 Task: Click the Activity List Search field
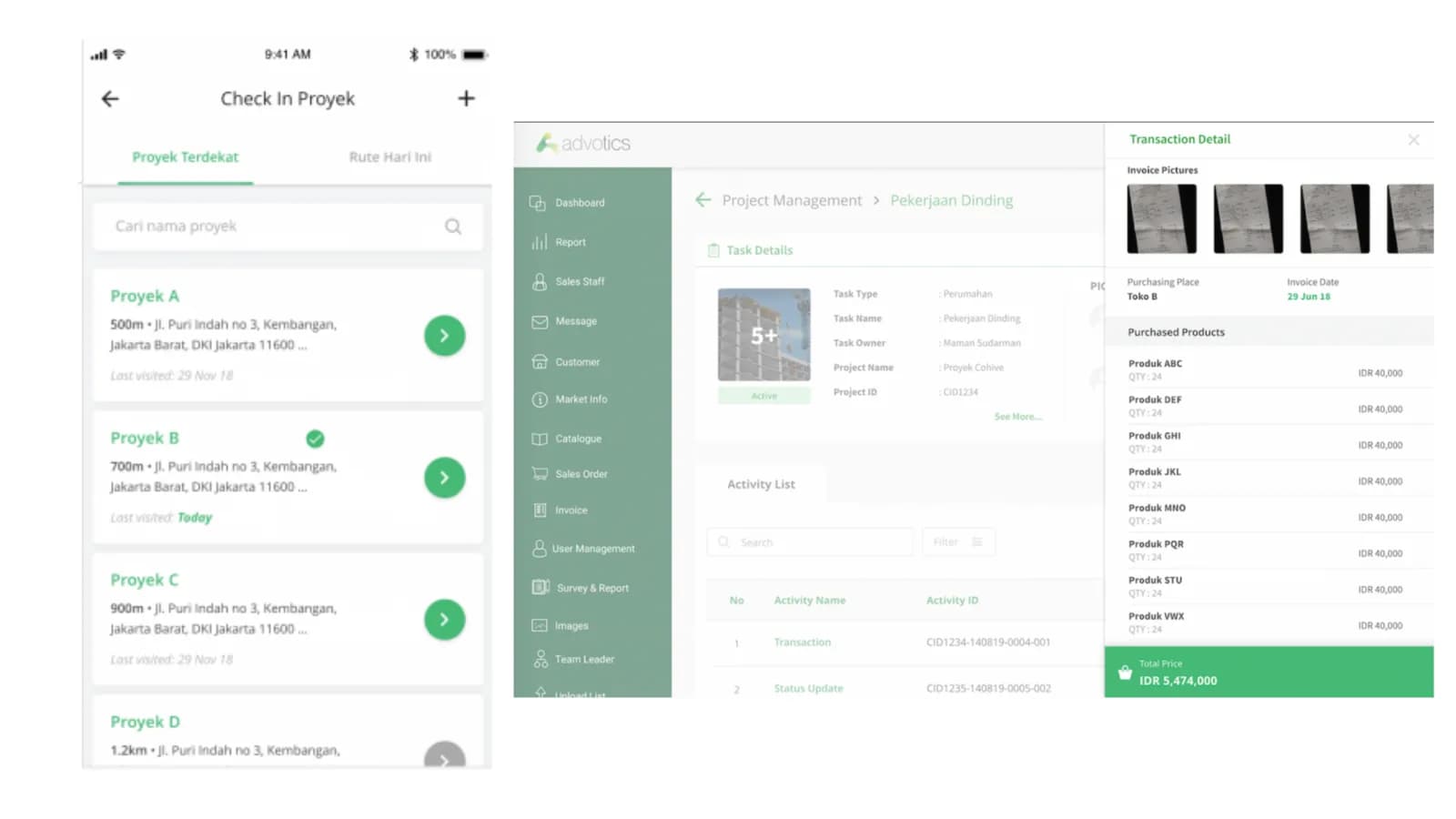pyautogui.click(x=810, y=542)
